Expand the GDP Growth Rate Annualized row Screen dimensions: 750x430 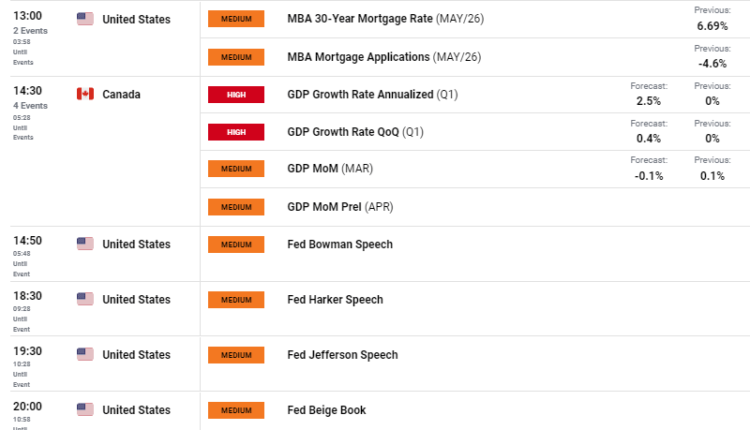tap(360, 95)
